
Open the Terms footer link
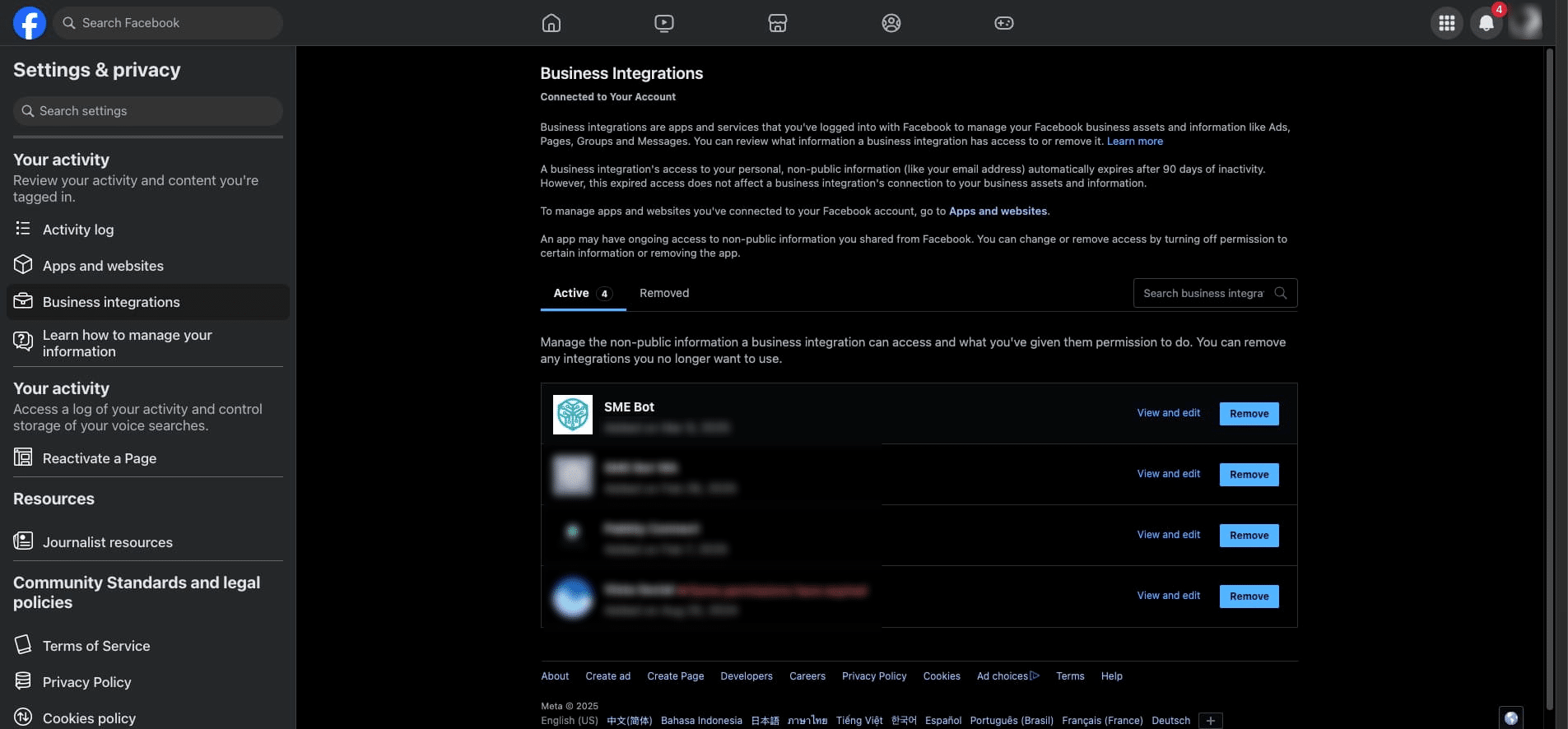click(x=1070, y=676)
